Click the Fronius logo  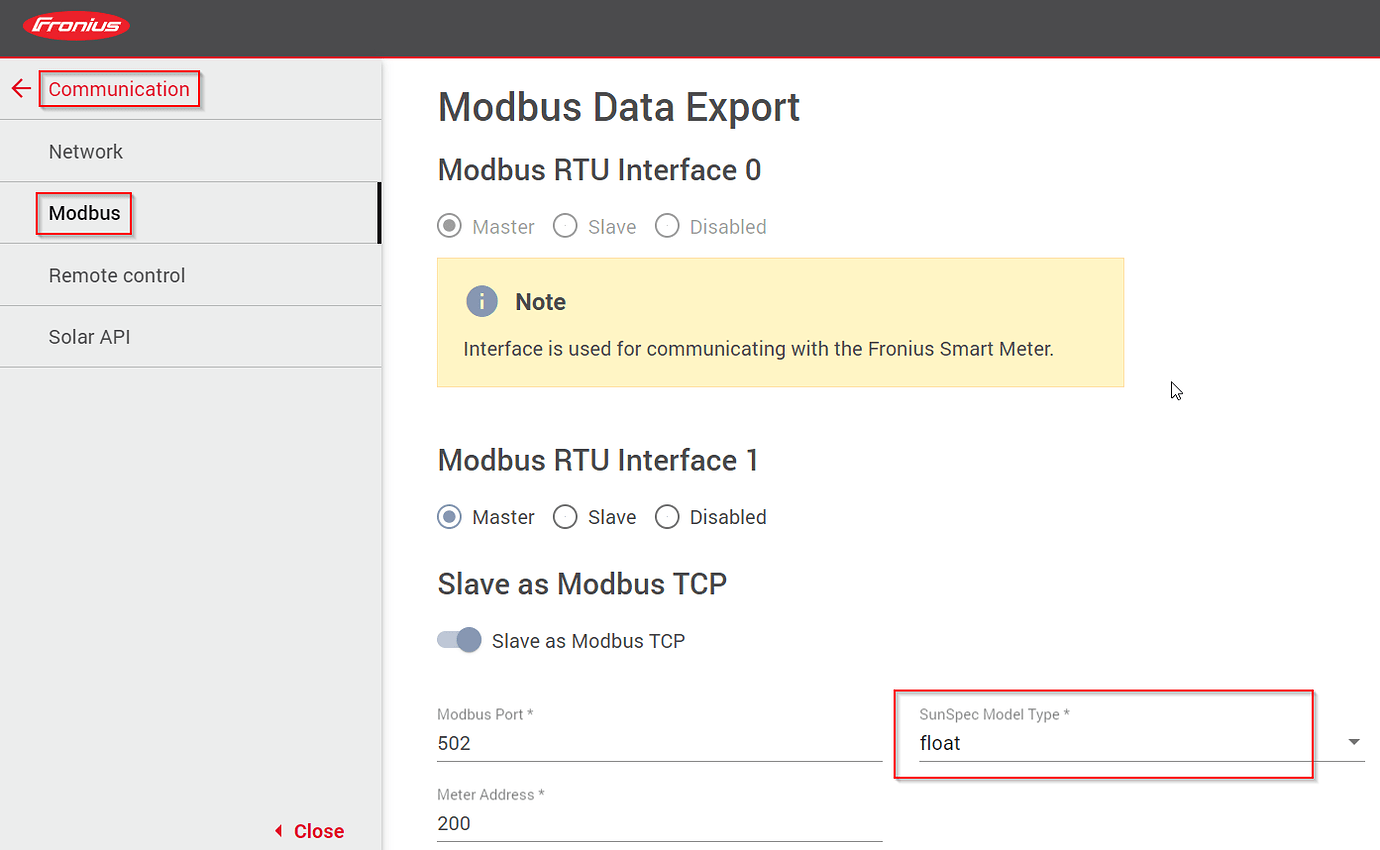click(x=77, y=25)
